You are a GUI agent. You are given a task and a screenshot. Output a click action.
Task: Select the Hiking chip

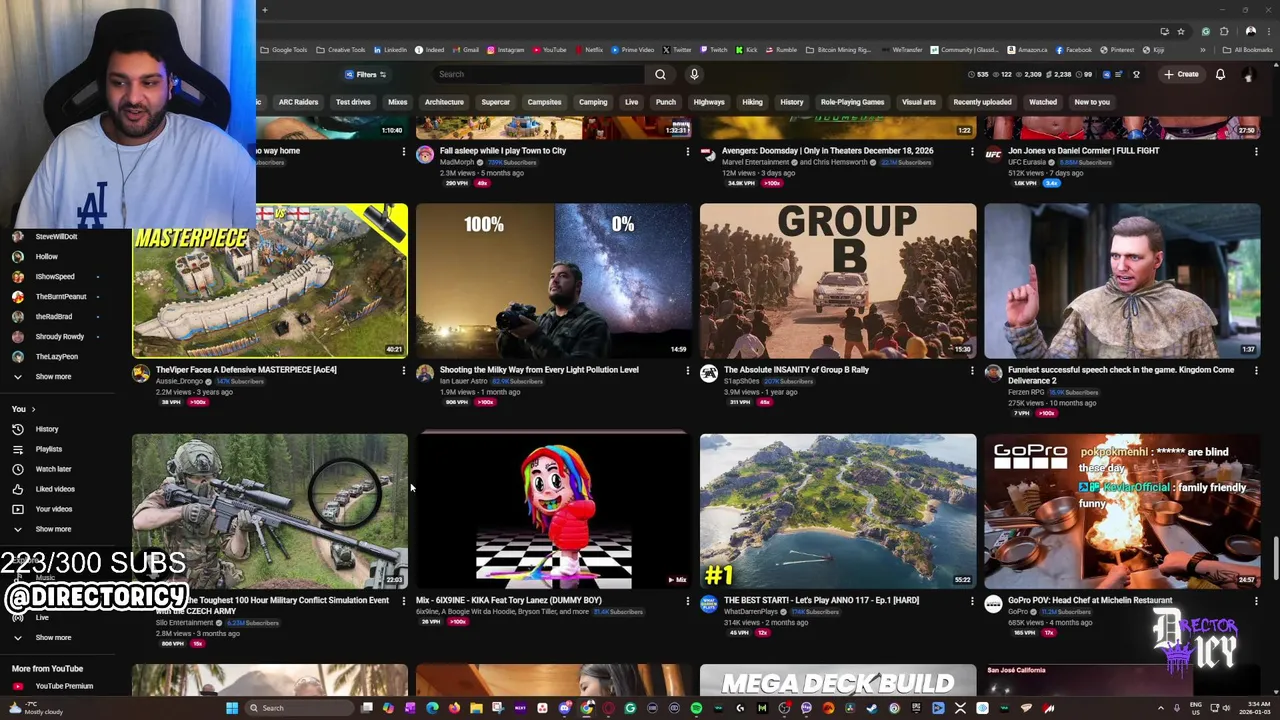752,102
